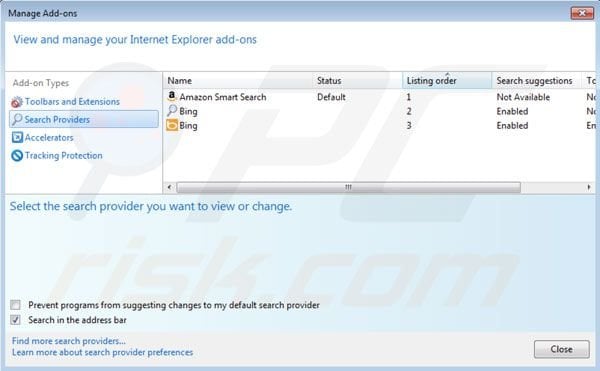This screenshot has height=371, width=600.
Task: Click the Not Available search suggestions cell
Action: (x=523, y=97)
